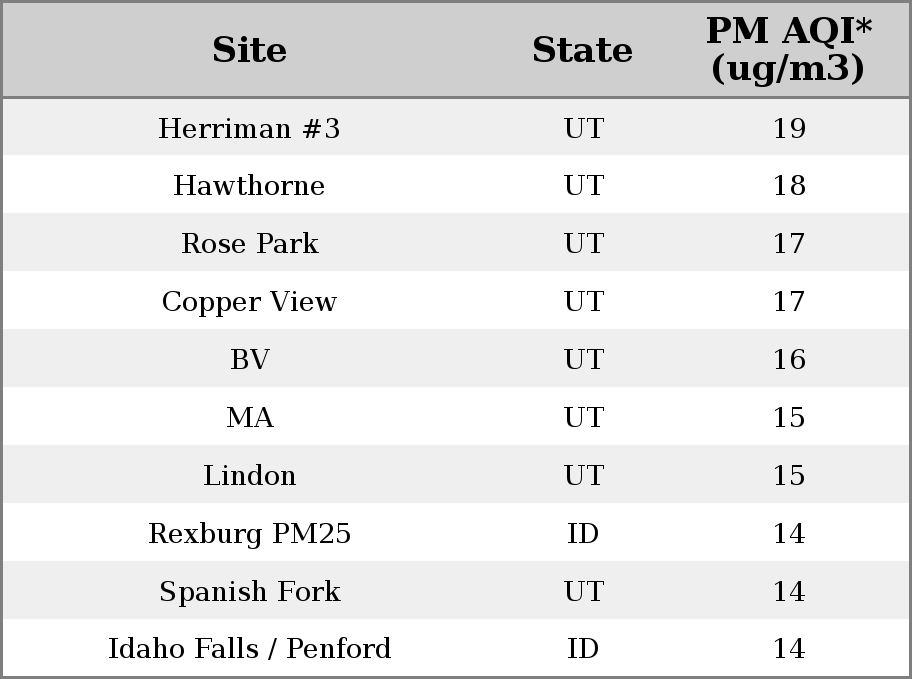Select the Herriman #3 site cell

[x=249, y=127]
